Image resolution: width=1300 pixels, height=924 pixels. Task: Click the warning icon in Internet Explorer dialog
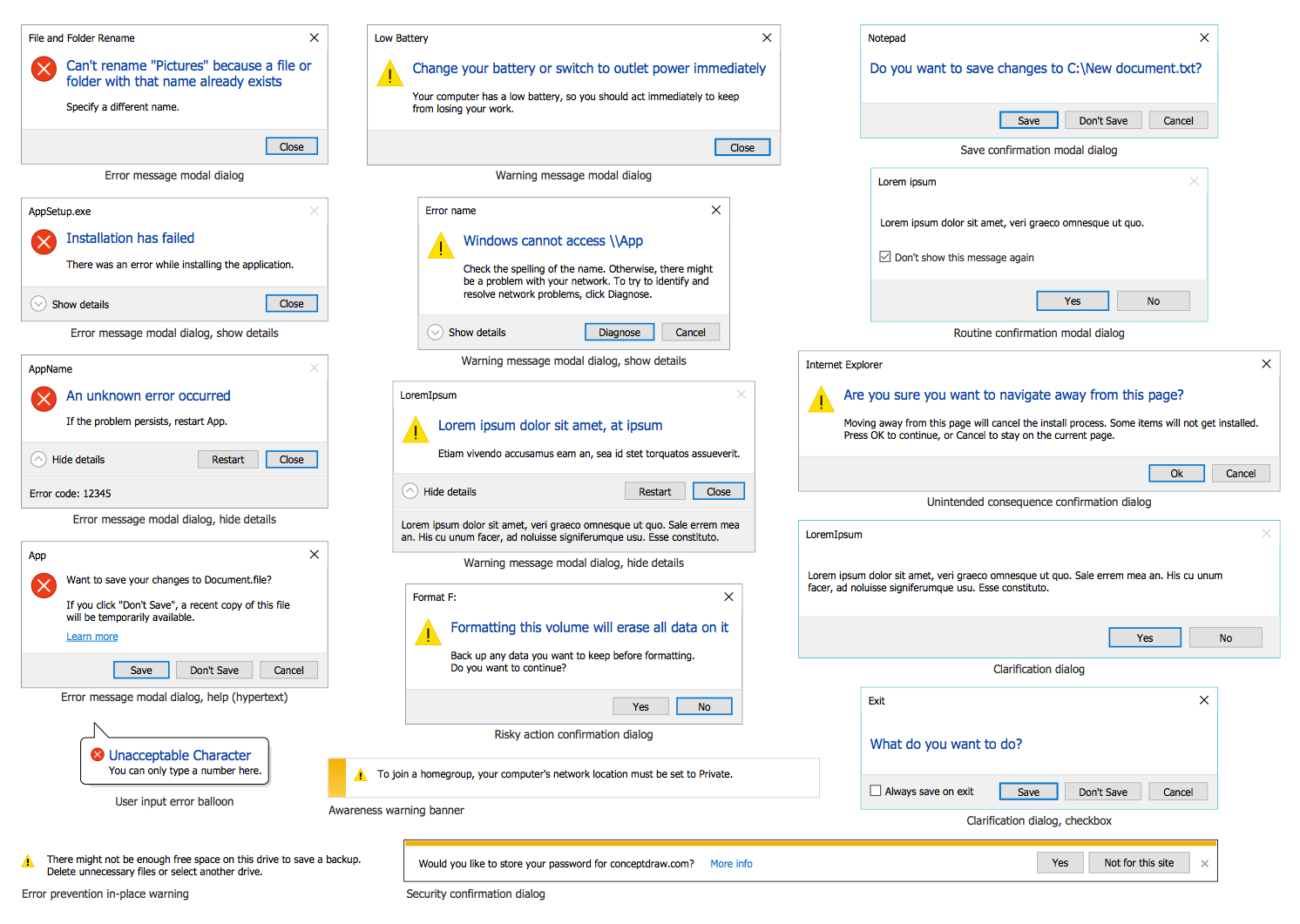821,400
